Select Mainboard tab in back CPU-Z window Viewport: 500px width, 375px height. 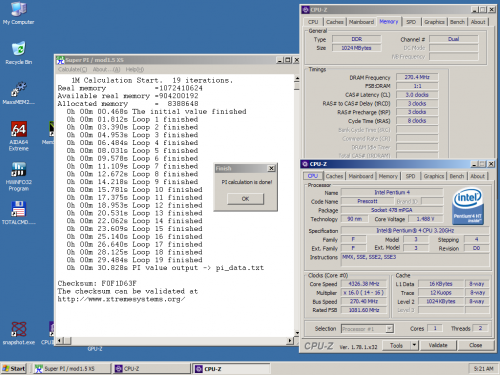click(x=361, y=22)
